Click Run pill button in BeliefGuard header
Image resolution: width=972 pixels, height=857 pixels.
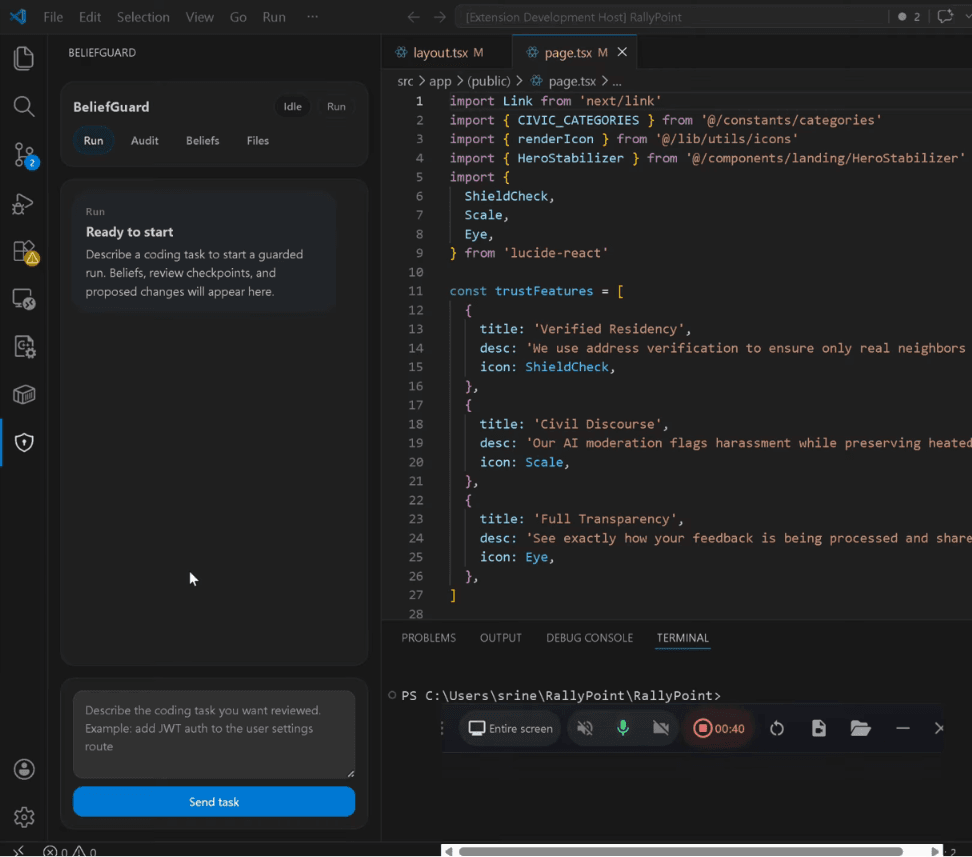click(336, 107)
